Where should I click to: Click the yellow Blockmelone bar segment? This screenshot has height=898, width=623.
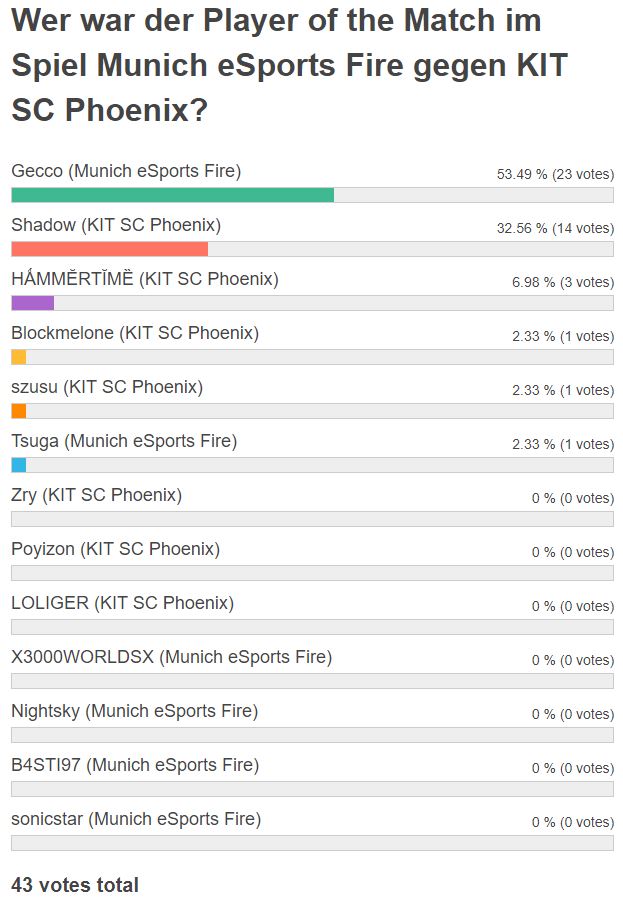pos(19,357)
